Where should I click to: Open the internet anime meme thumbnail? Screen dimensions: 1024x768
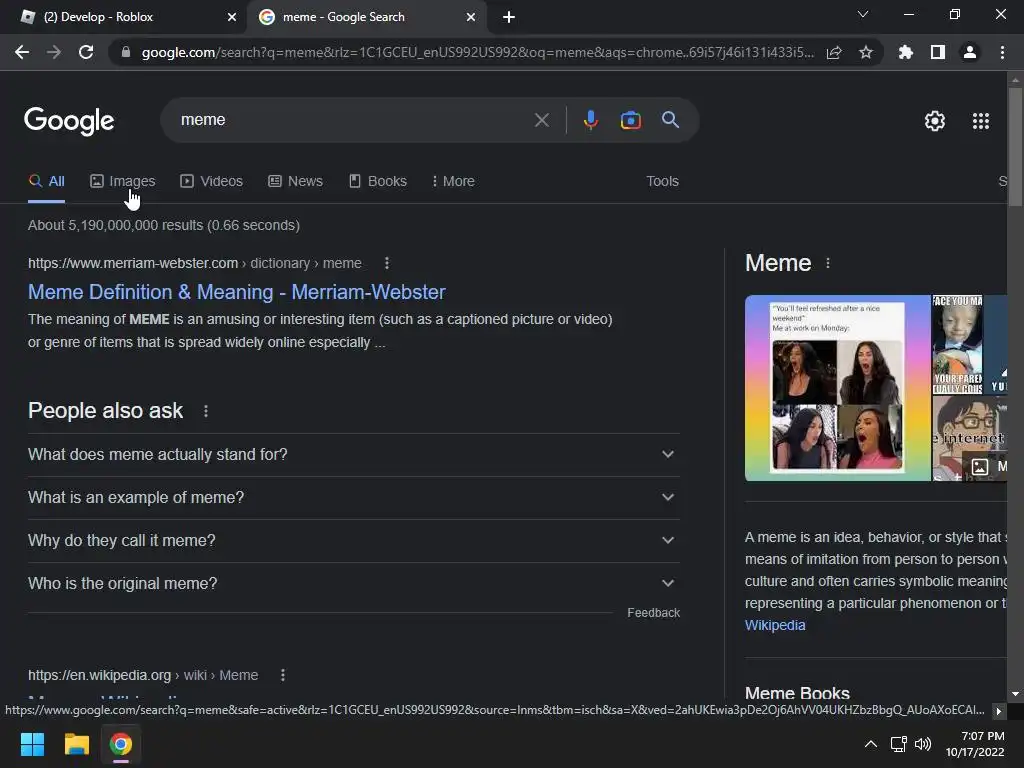click(x=969, y=438)
